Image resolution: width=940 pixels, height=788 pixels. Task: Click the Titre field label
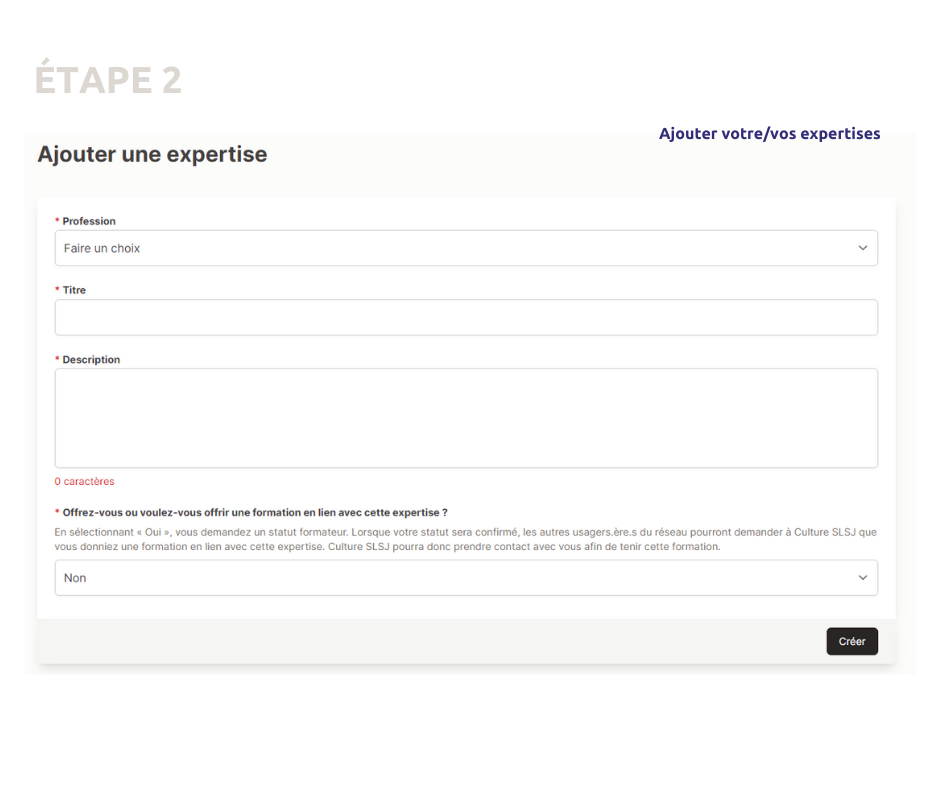point(74,290)
